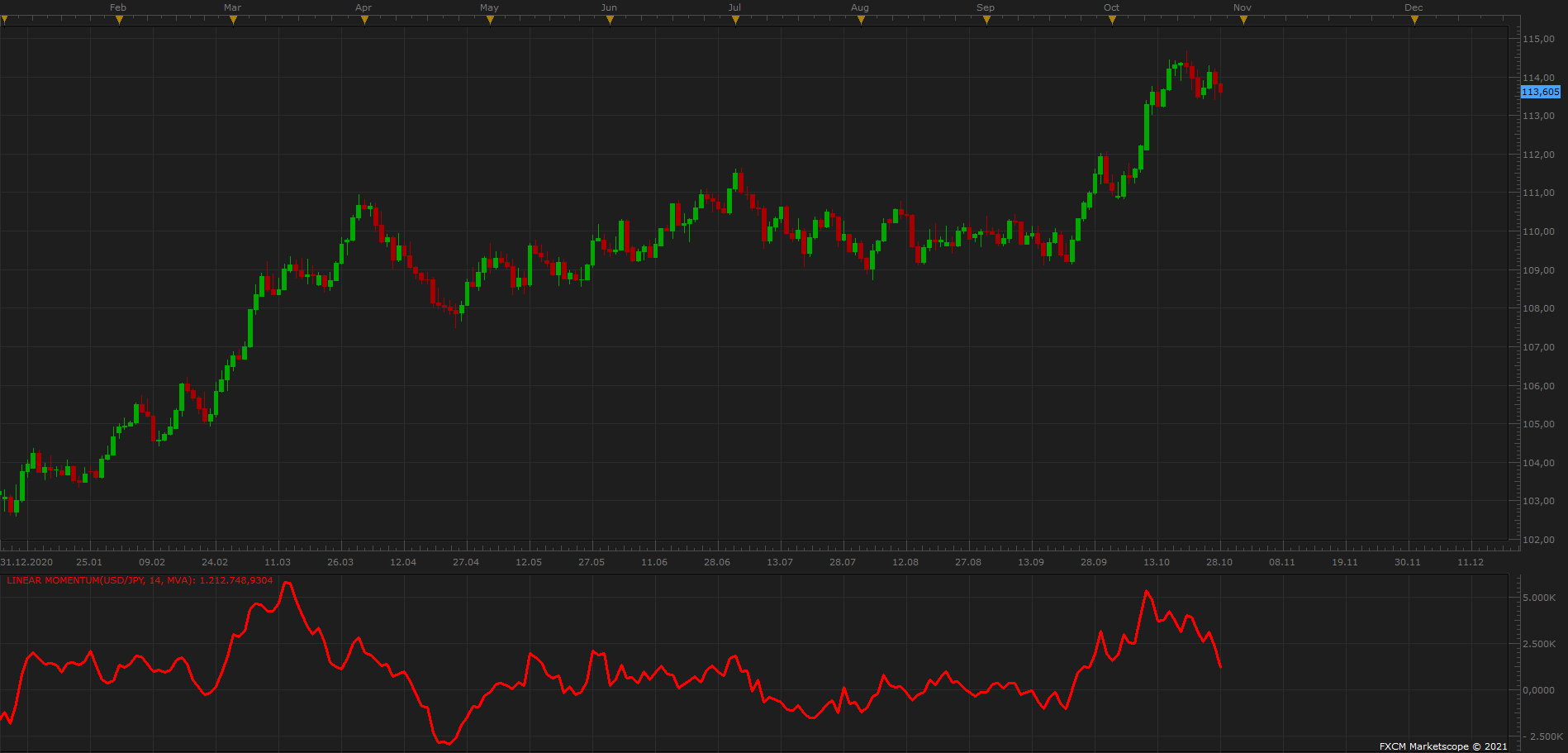Click the 106,00 price axis label
The image size is (1568, 753).
(x=1538, y=386)
